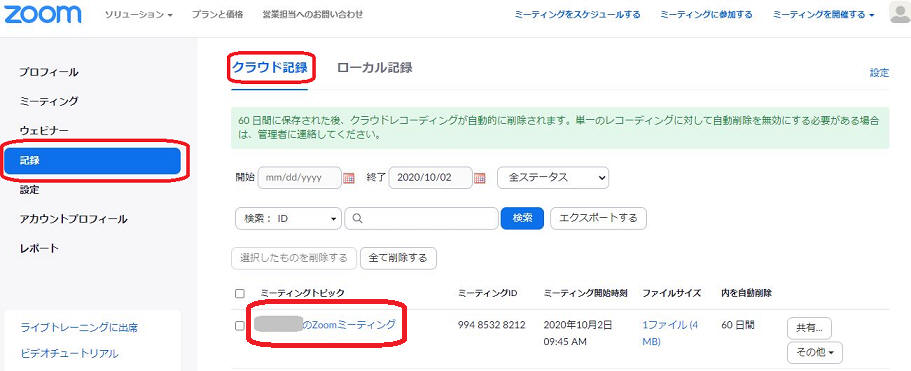Click the ミーティング開始時刻 column header
Screen dimensions: 911x371
[585, 293]
